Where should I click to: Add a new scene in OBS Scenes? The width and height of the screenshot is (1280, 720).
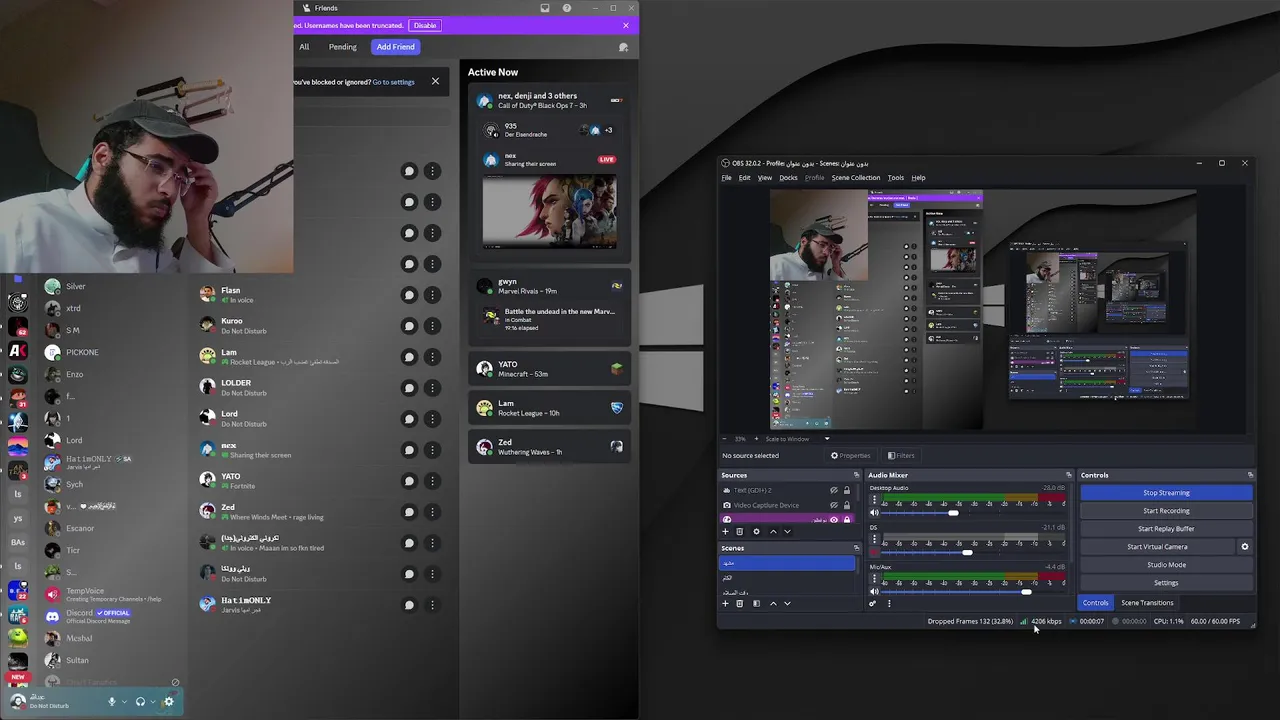[x=726, y=604]
